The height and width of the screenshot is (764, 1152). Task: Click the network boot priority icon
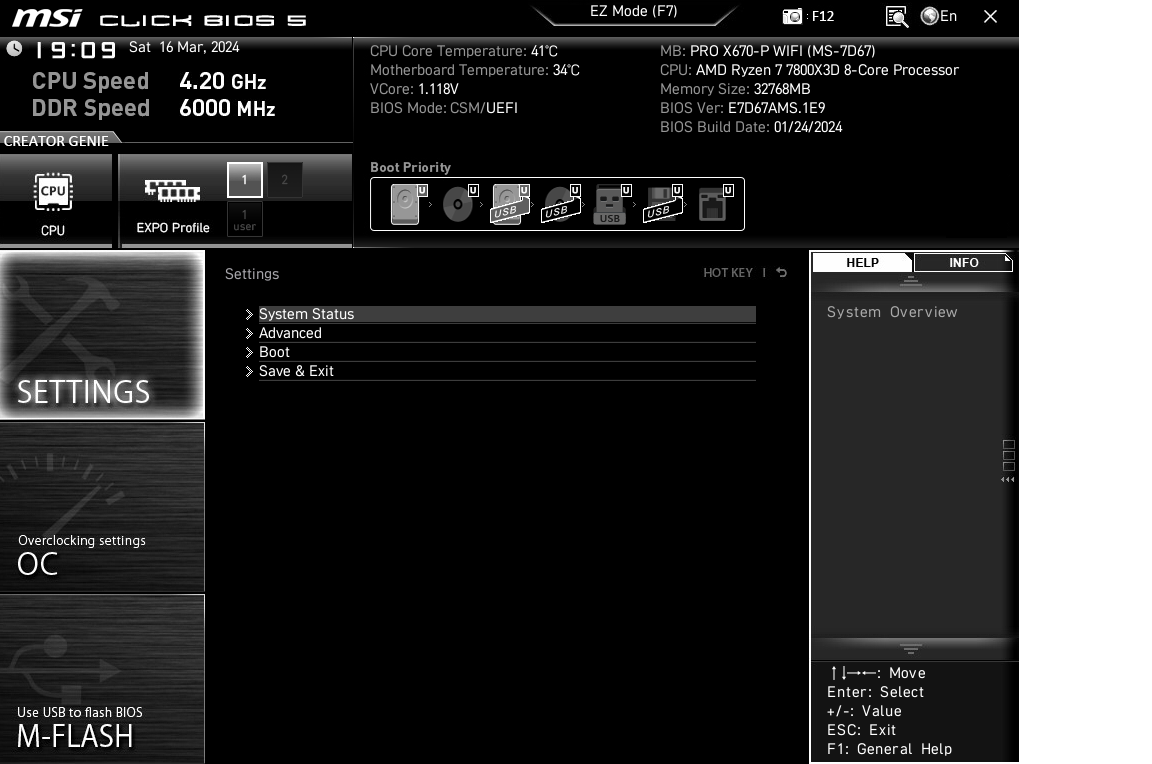point(715,204)
